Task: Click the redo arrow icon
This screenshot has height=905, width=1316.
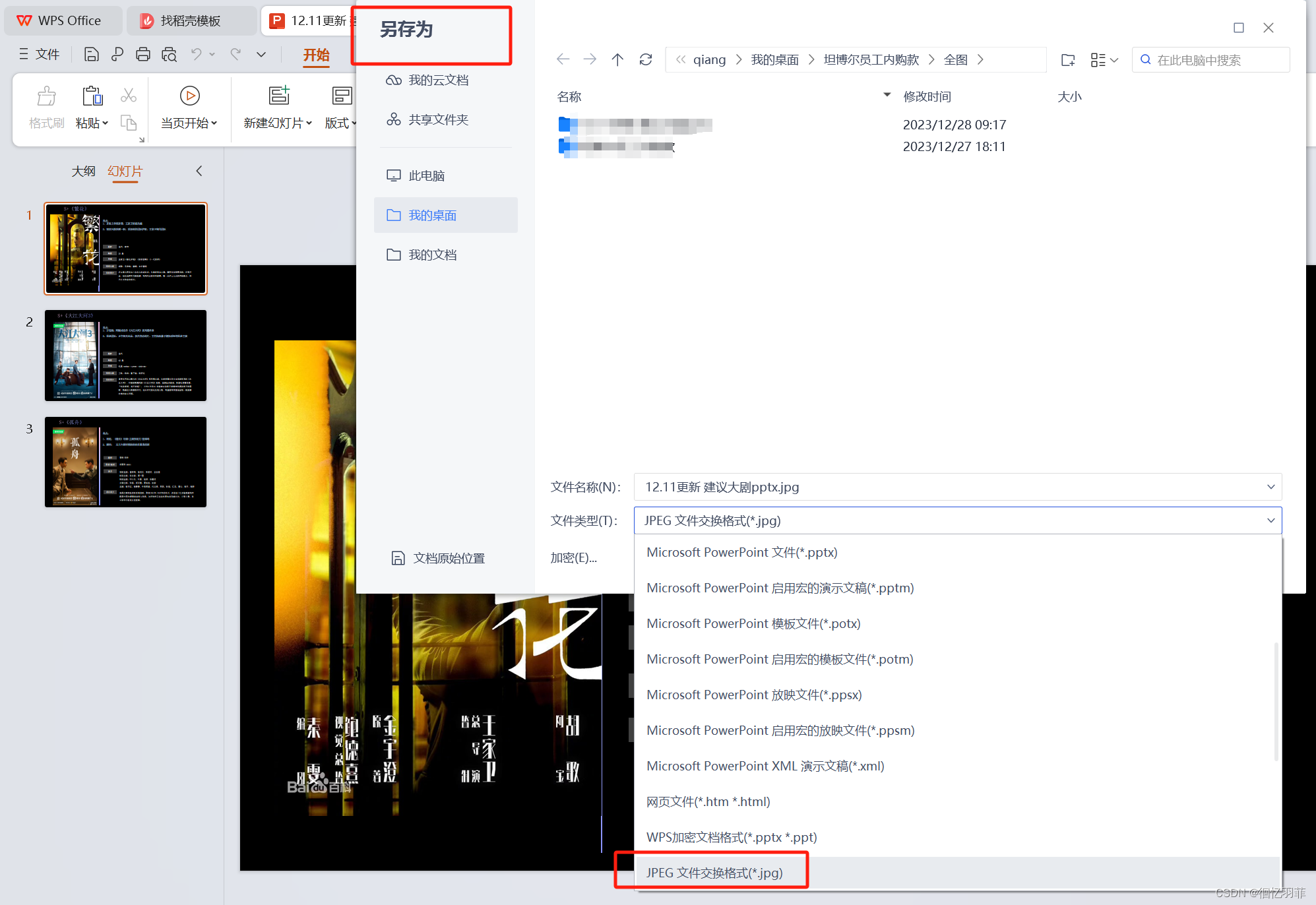Action: tap(235, 54)
